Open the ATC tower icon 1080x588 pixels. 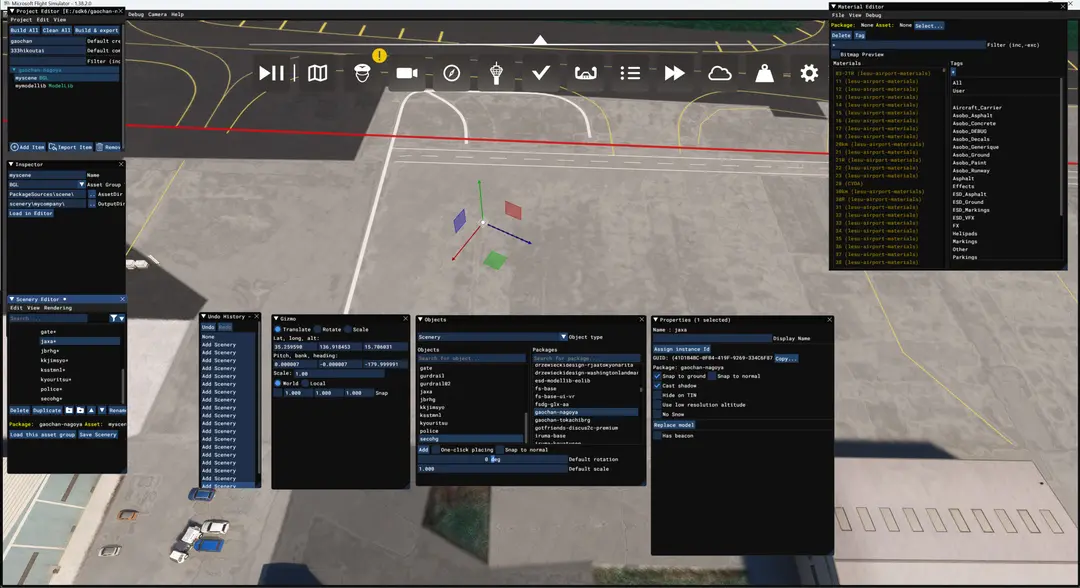496,72
